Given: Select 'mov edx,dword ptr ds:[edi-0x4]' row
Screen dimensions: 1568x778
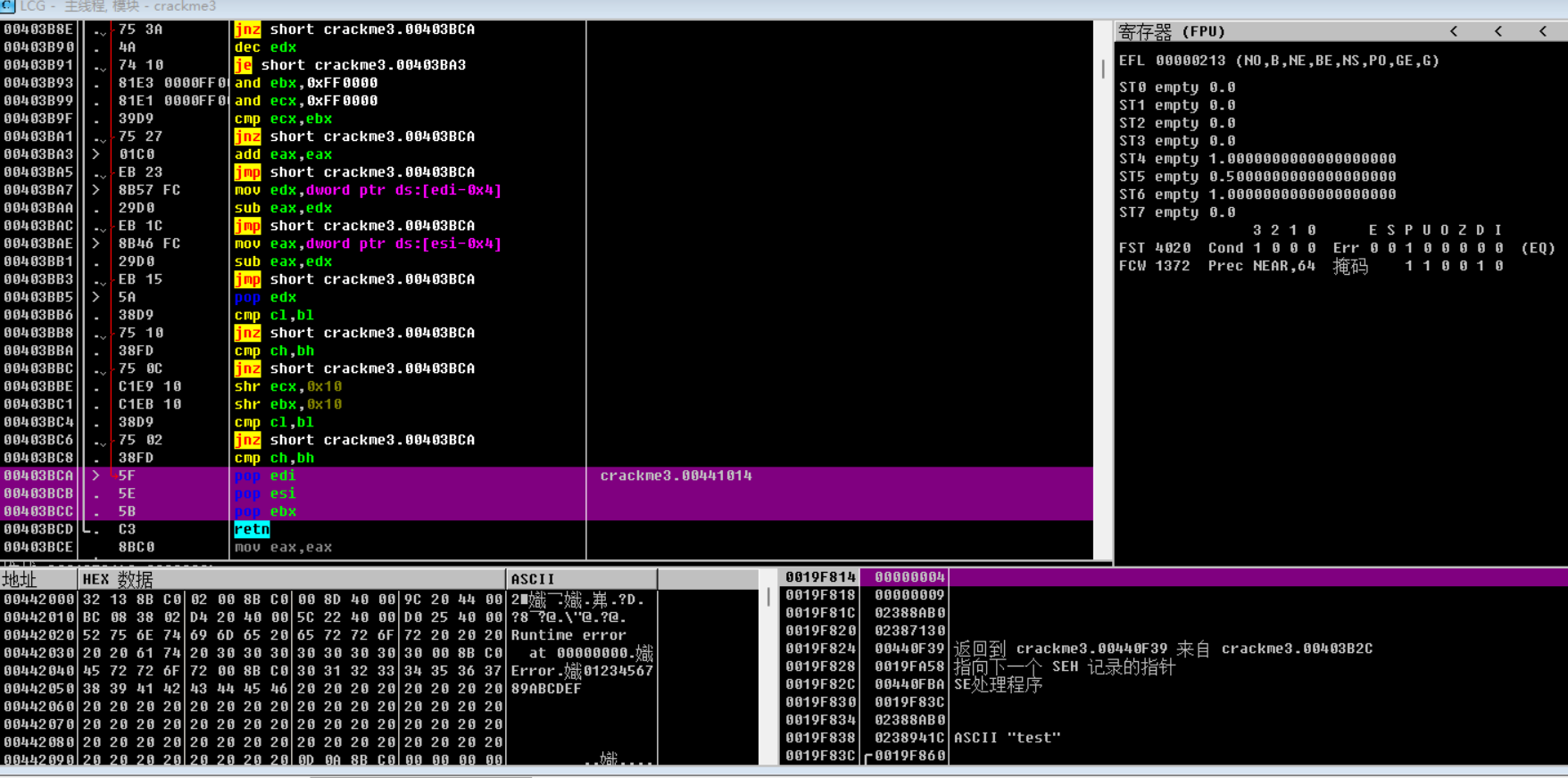Looking at the screenshot, I should [546, 190].
